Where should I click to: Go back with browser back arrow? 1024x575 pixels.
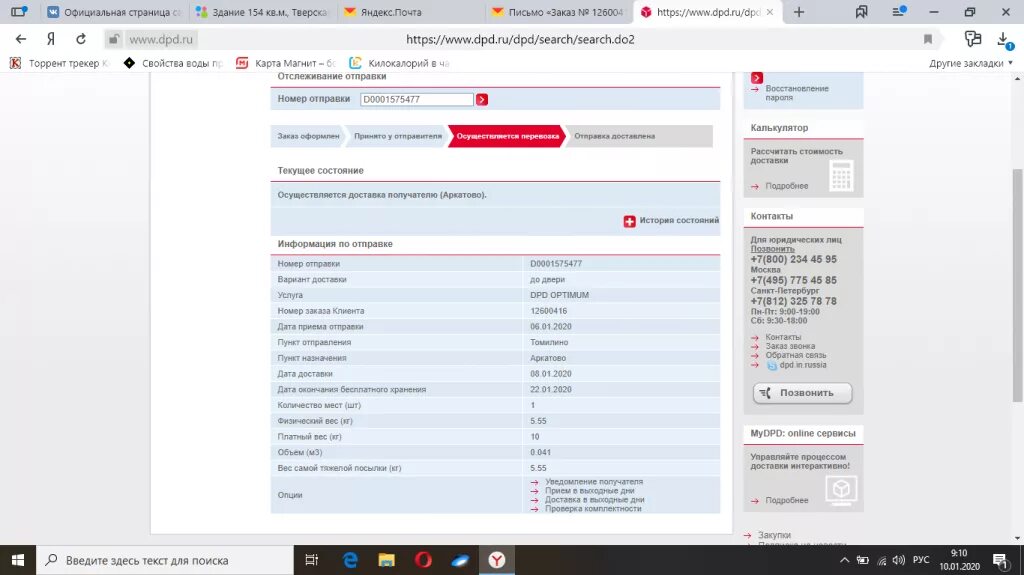21,39
